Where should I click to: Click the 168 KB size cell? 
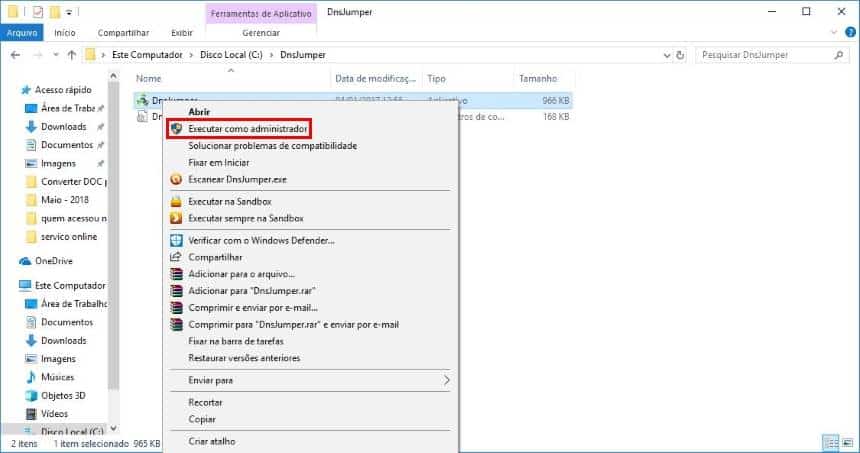[556, 117]
